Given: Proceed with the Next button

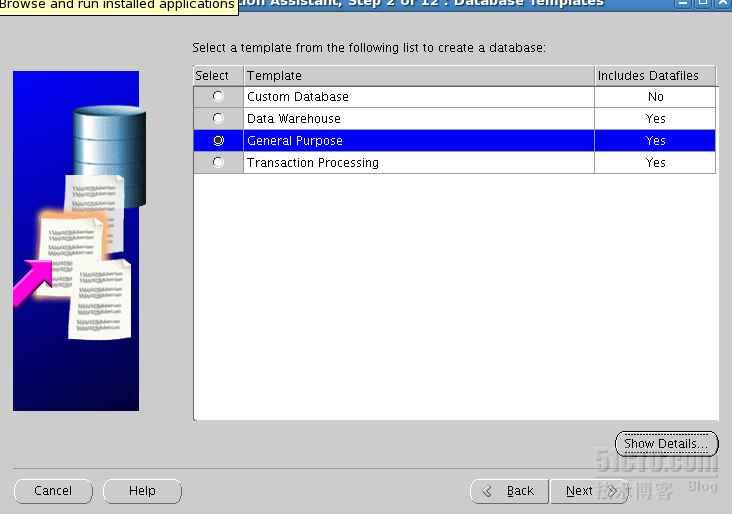Looking at the screenshot, I should pyautogui.click(x=589, y=491).
